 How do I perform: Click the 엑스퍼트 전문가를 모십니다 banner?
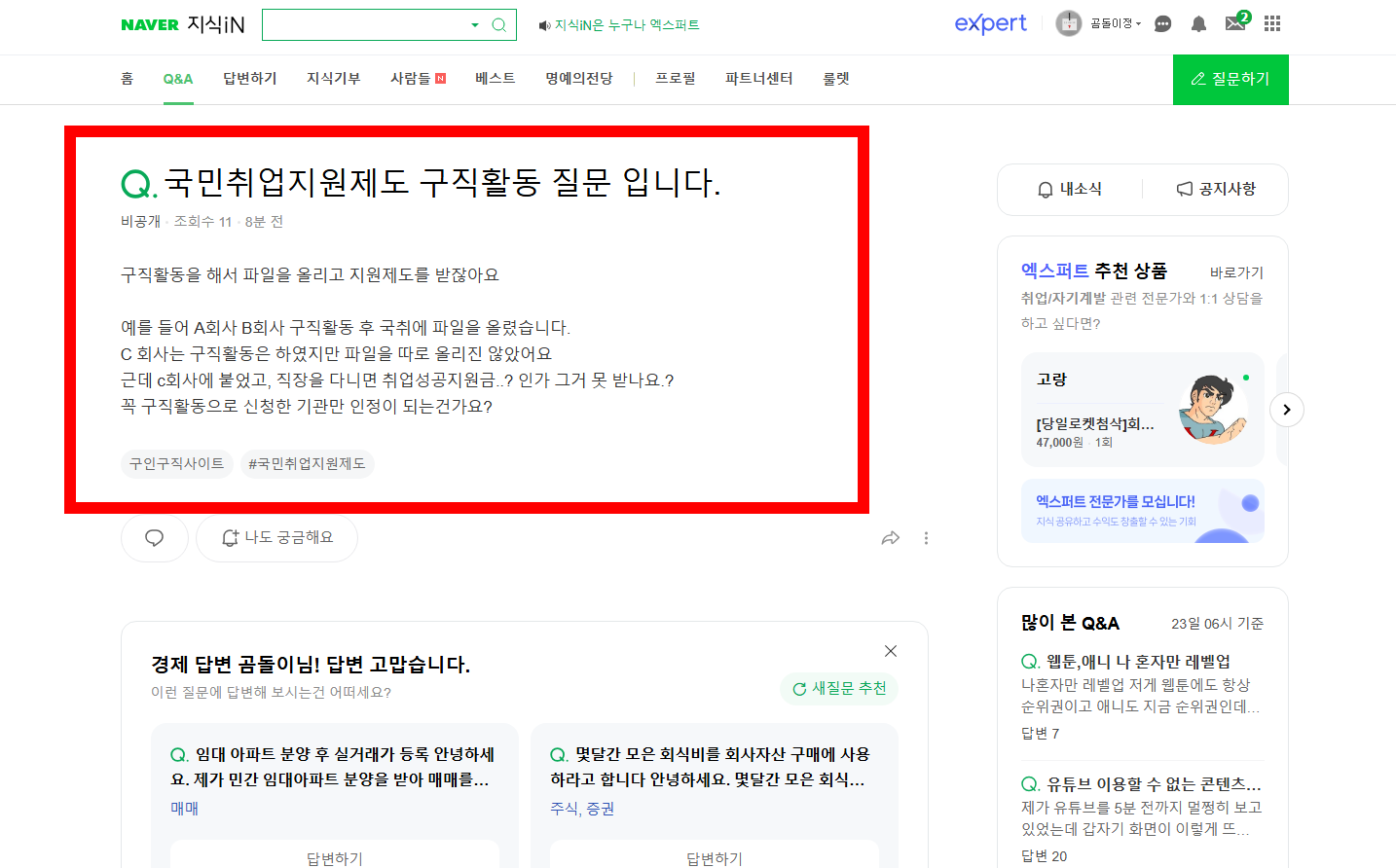tap(1143, 510)
